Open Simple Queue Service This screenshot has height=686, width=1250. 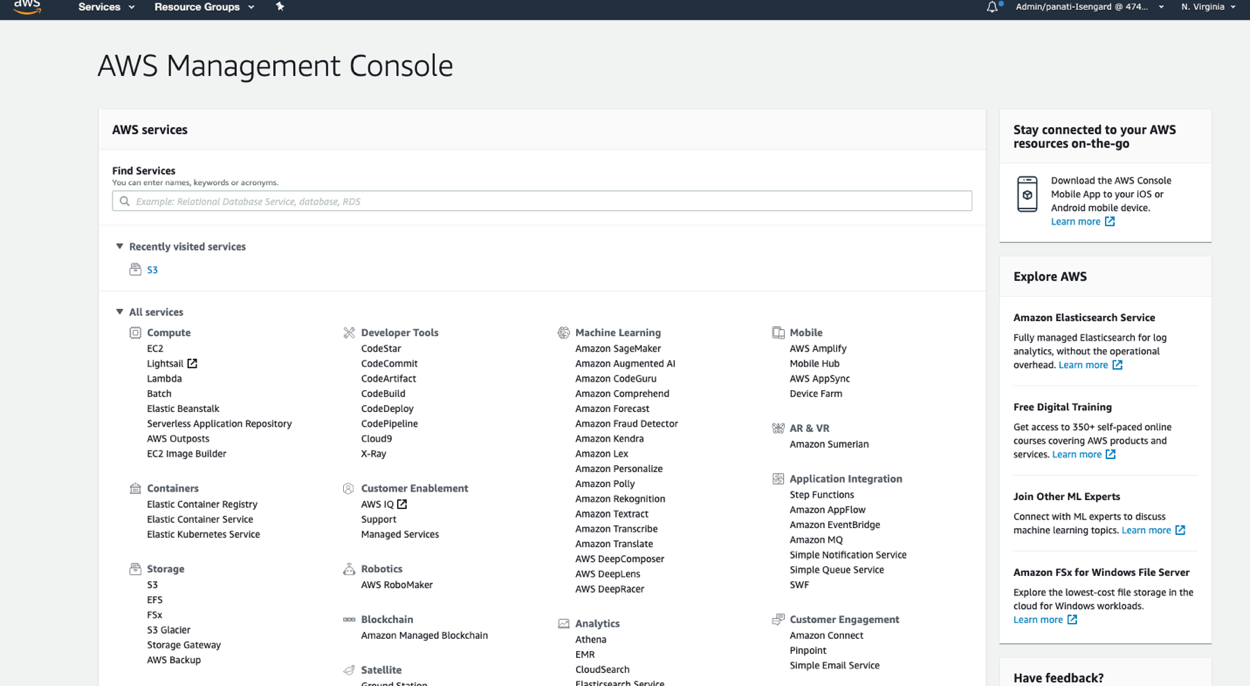click(x=837, y=570)
